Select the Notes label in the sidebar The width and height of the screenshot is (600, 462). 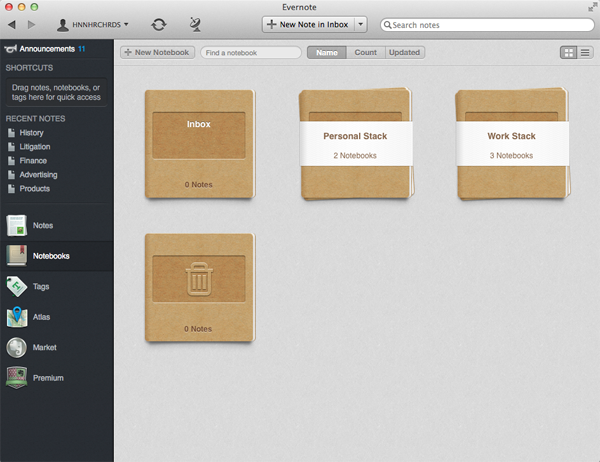[43, 225]
